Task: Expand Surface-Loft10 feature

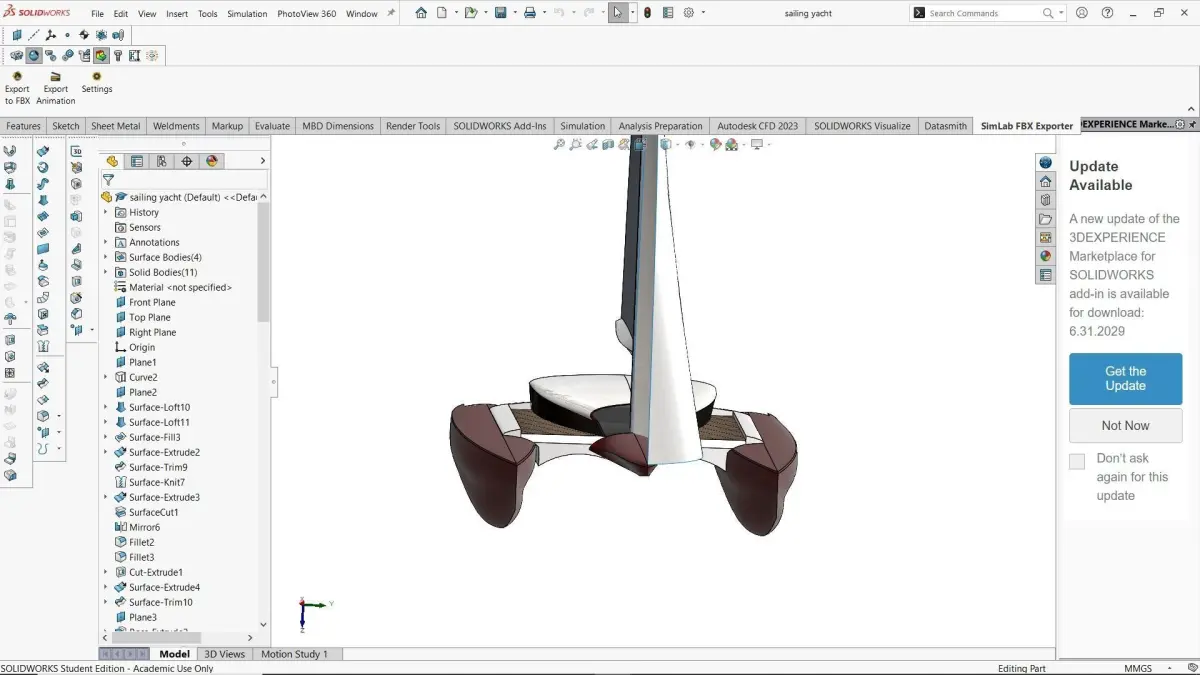Action: (x=106, y=407)
